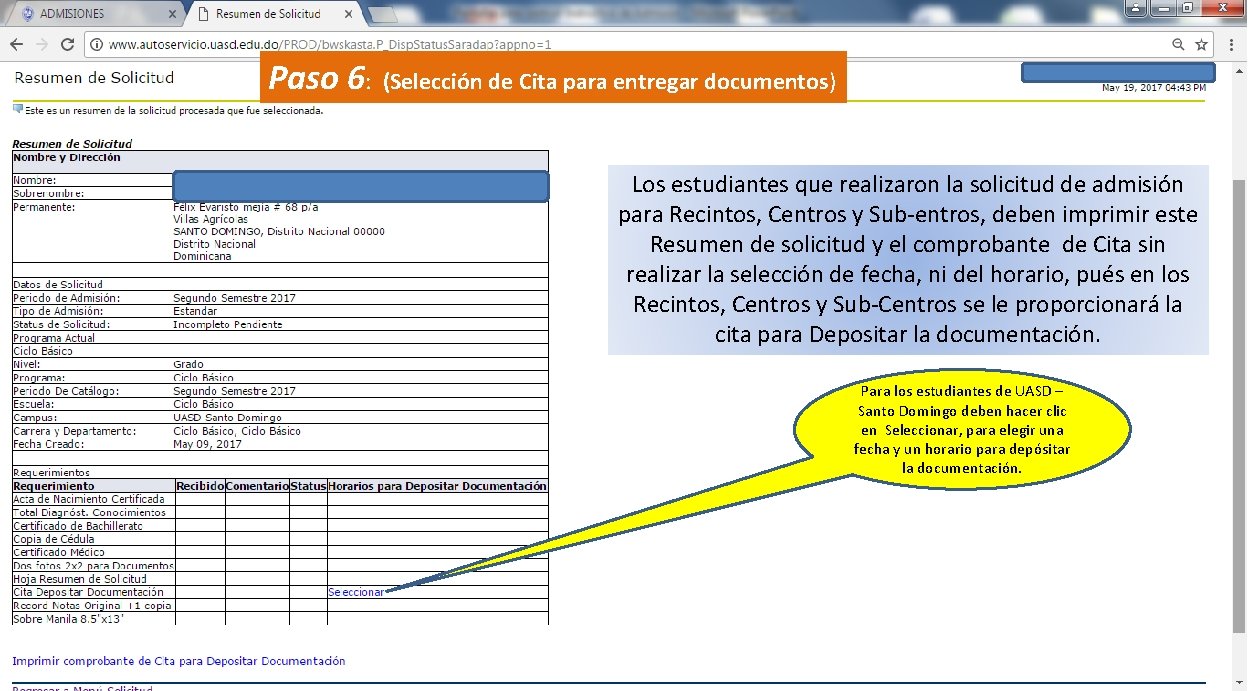
Task: Click the 'May 09, 2017' creation date
Action: pyautogui.click(x=207, y=444)
